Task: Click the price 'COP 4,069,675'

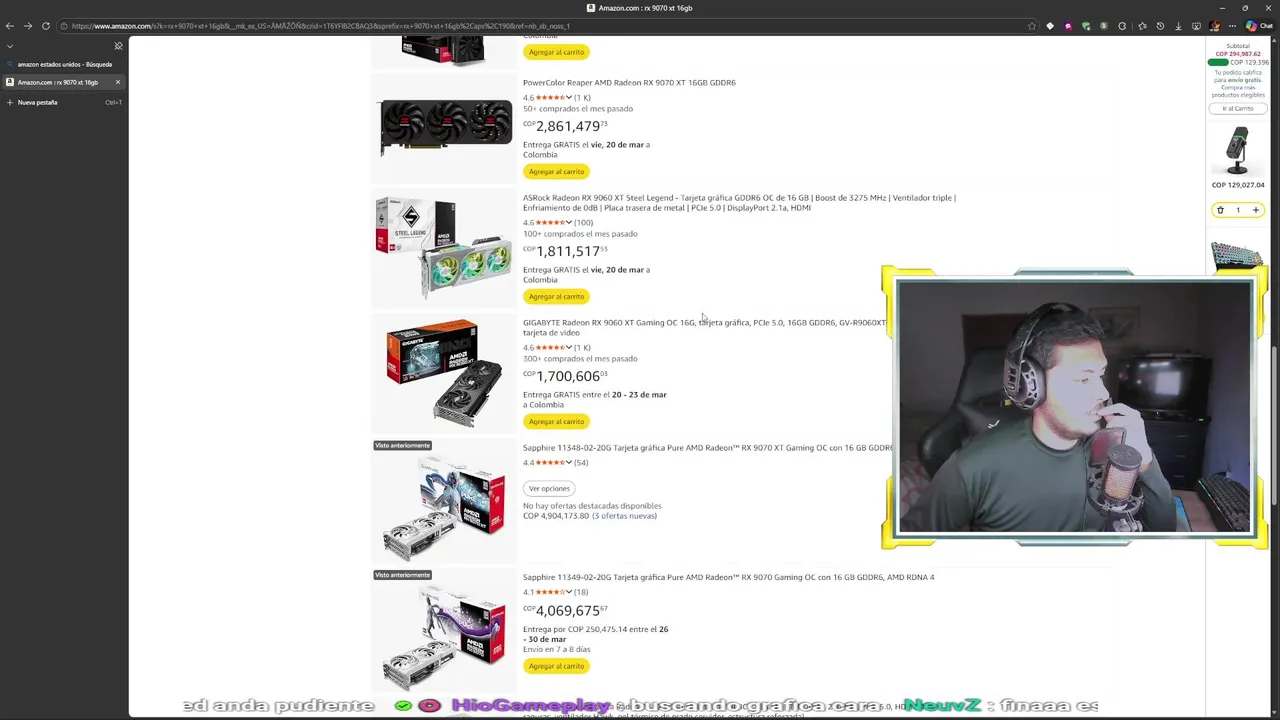Action: click(x=565, y=610)
